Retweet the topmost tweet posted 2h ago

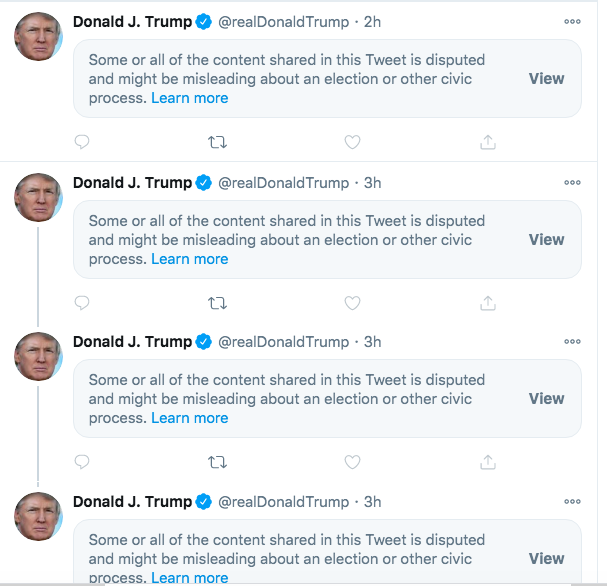pos(217,142)
